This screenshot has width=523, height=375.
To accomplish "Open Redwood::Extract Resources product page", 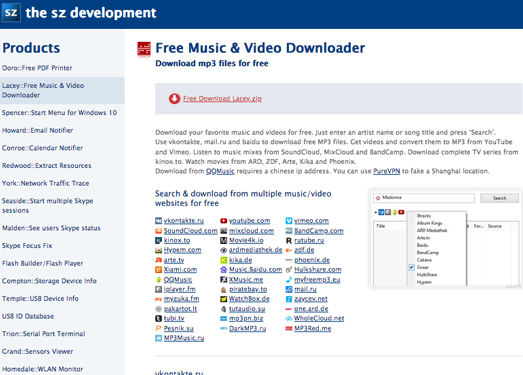I will pyautogui.click(x=46, y=166).
